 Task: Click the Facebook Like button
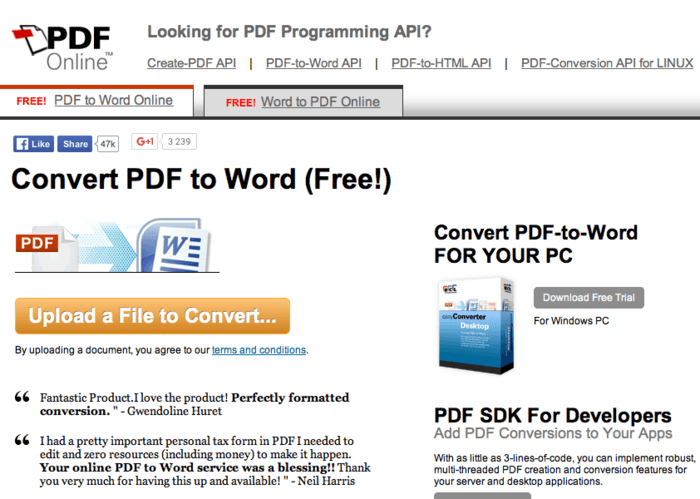tap(33, 144)
